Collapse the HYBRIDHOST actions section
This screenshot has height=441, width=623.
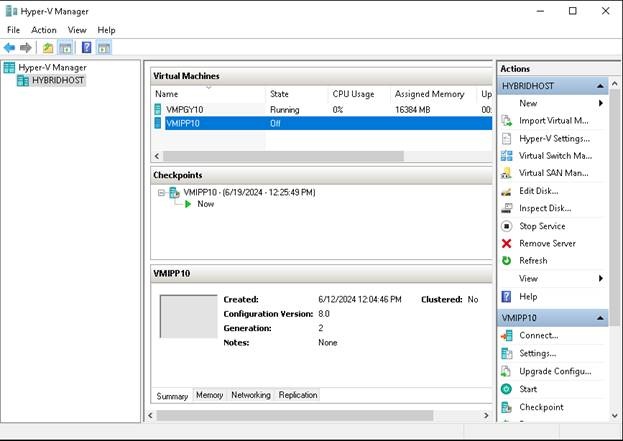click(600, 86)
